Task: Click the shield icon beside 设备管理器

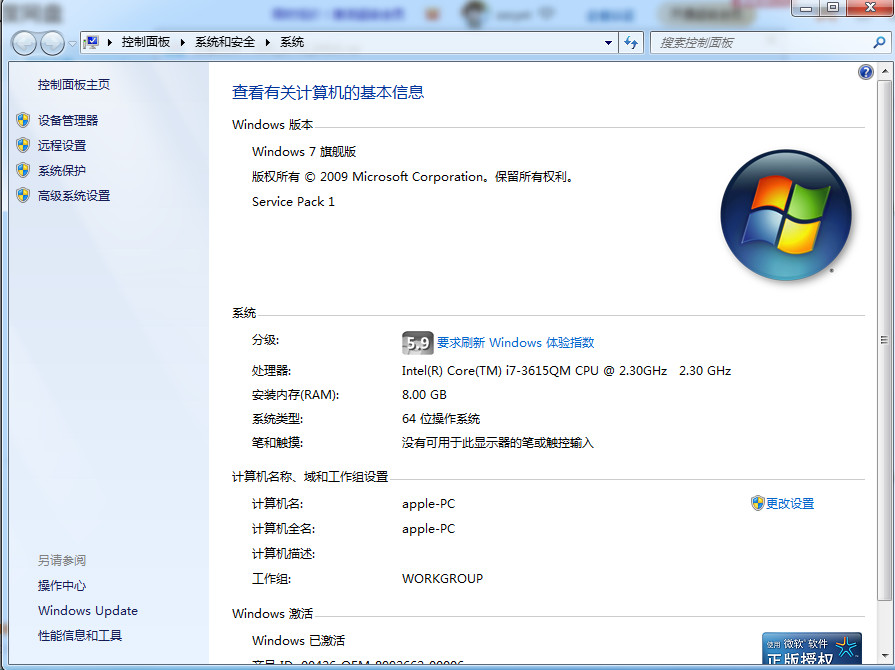Action: click(23, 120)
